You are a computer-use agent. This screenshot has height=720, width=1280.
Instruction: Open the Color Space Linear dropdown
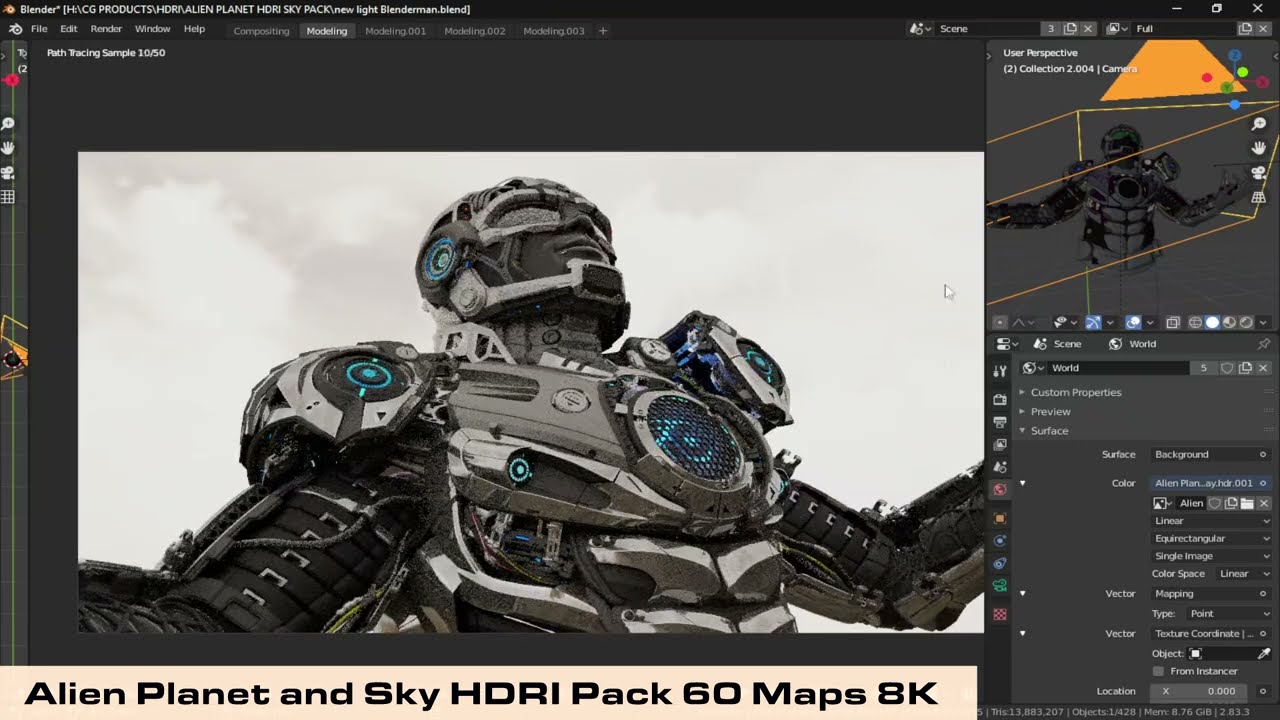tap(1244, 574)
